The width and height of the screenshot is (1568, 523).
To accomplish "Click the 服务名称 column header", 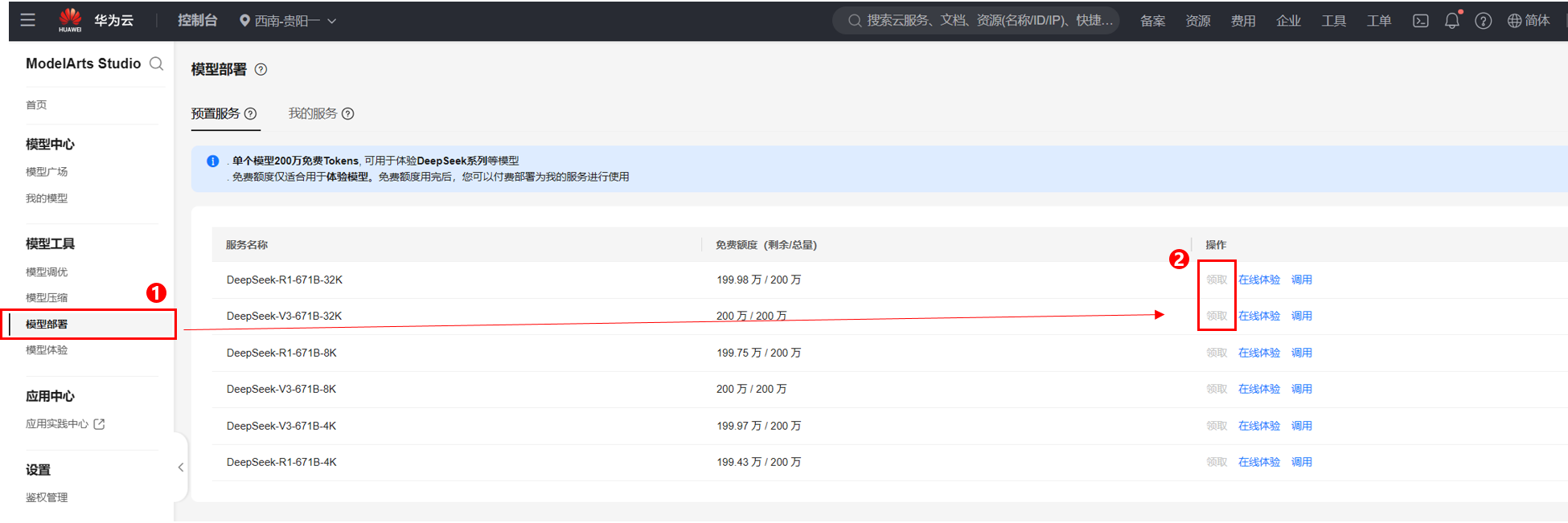I will (x=247, y=245).
